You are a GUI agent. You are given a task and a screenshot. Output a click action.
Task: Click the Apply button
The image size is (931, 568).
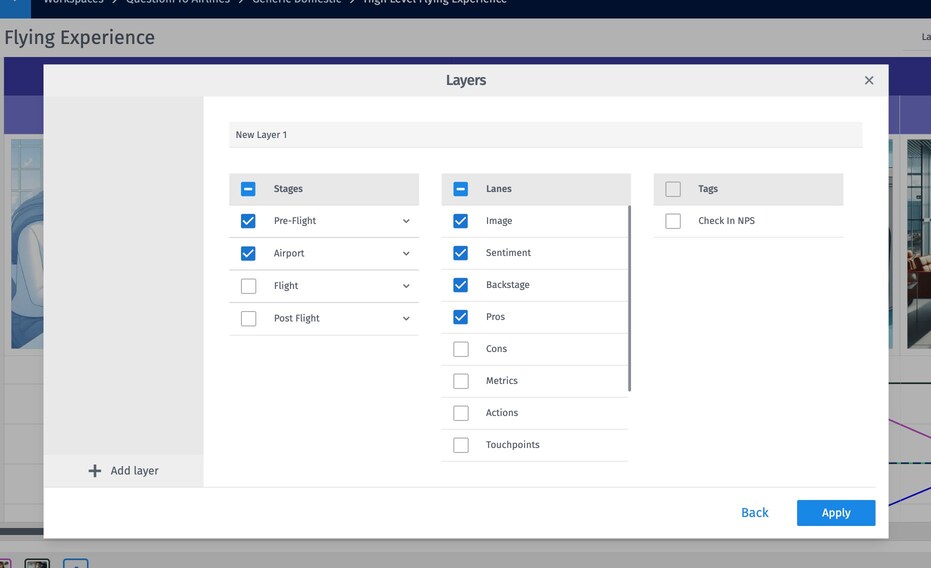tap(836, 513)
